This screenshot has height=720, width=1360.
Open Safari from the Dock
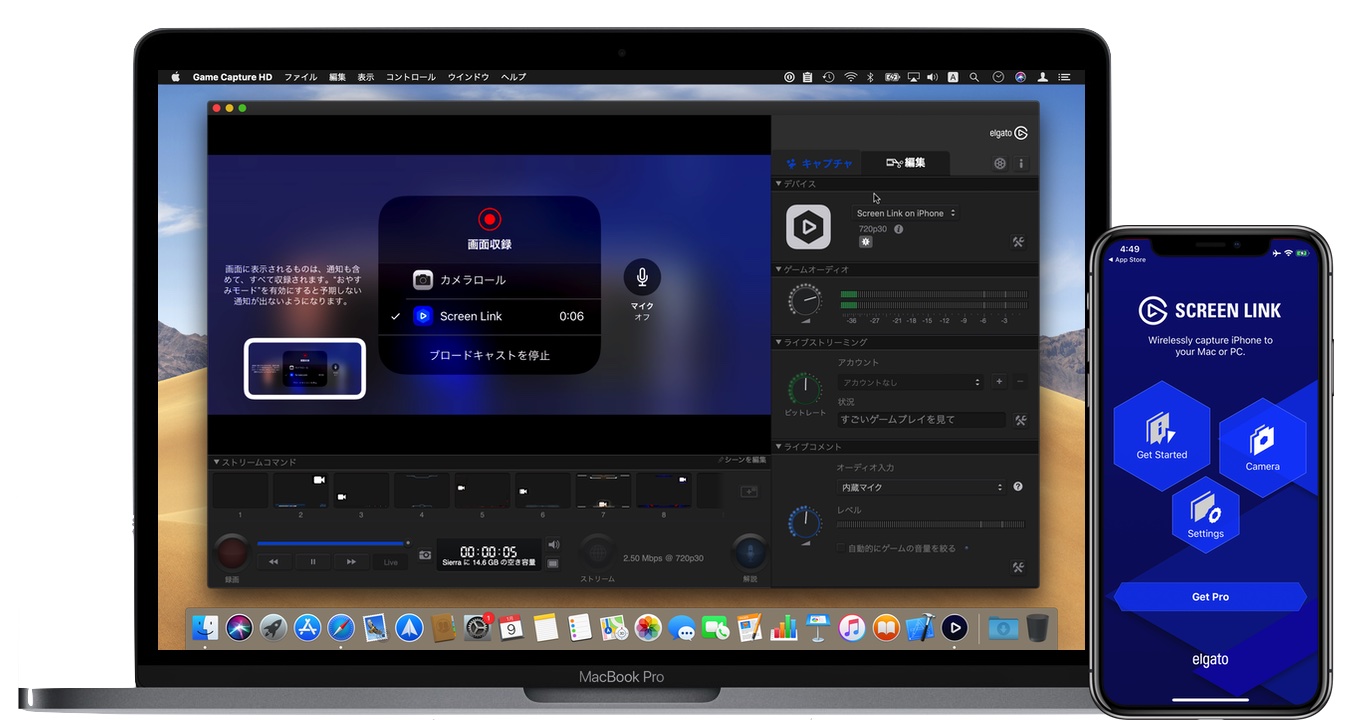(x=340, y=627)
